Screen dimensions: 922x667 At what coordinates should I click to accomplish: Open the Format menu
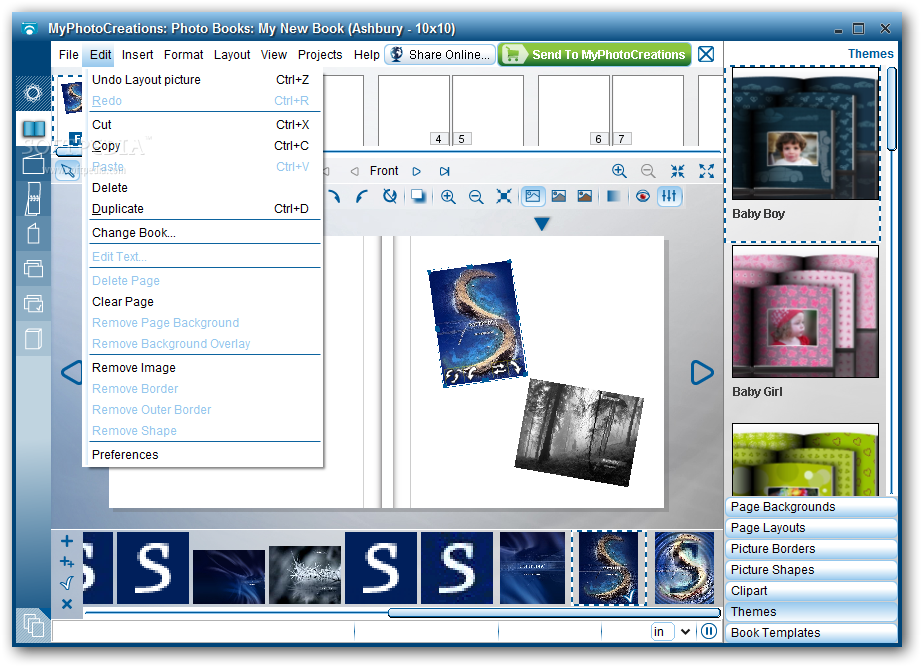(183, 55)
